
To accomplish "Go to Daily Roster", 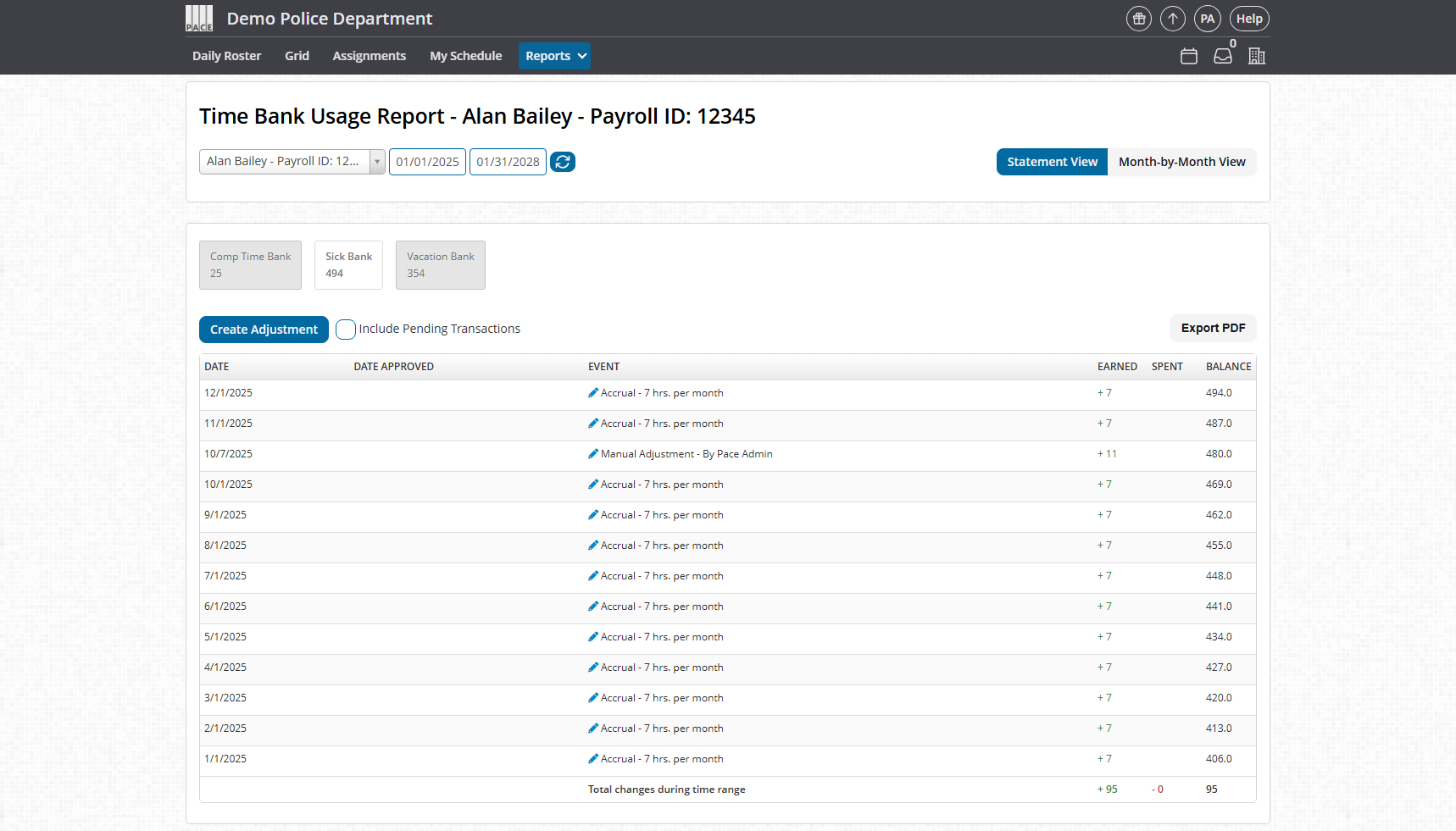I will tap(226, 56).
